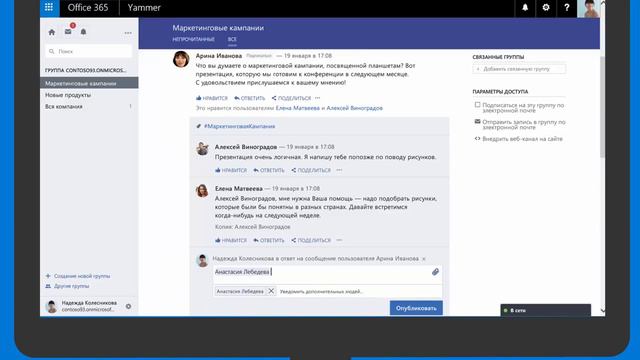
Task: Click the pencil edit topics icon
Action: 198,126
